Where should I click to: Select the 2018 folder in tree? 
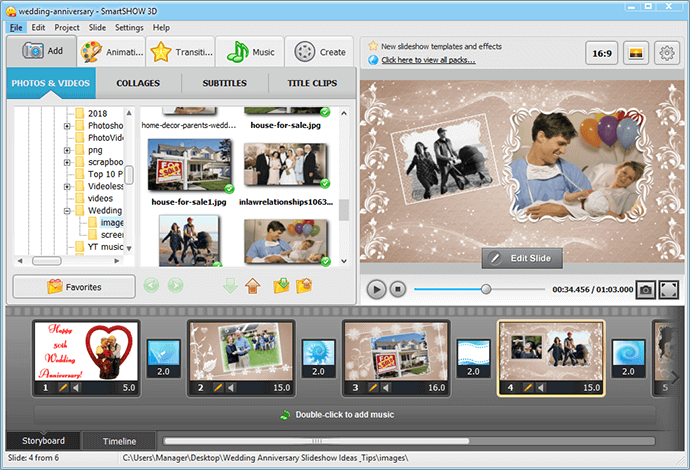[x=97, y=114]
